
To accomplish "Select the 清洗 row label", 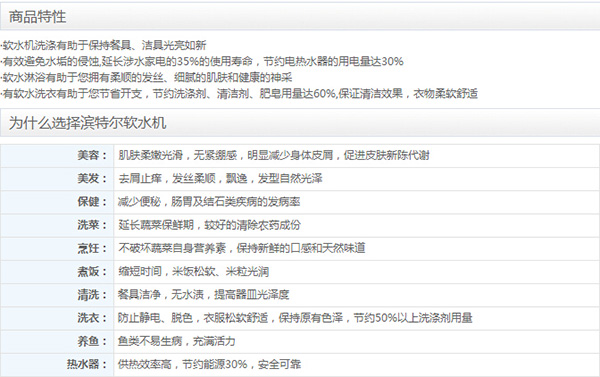I will coord(92,295).
